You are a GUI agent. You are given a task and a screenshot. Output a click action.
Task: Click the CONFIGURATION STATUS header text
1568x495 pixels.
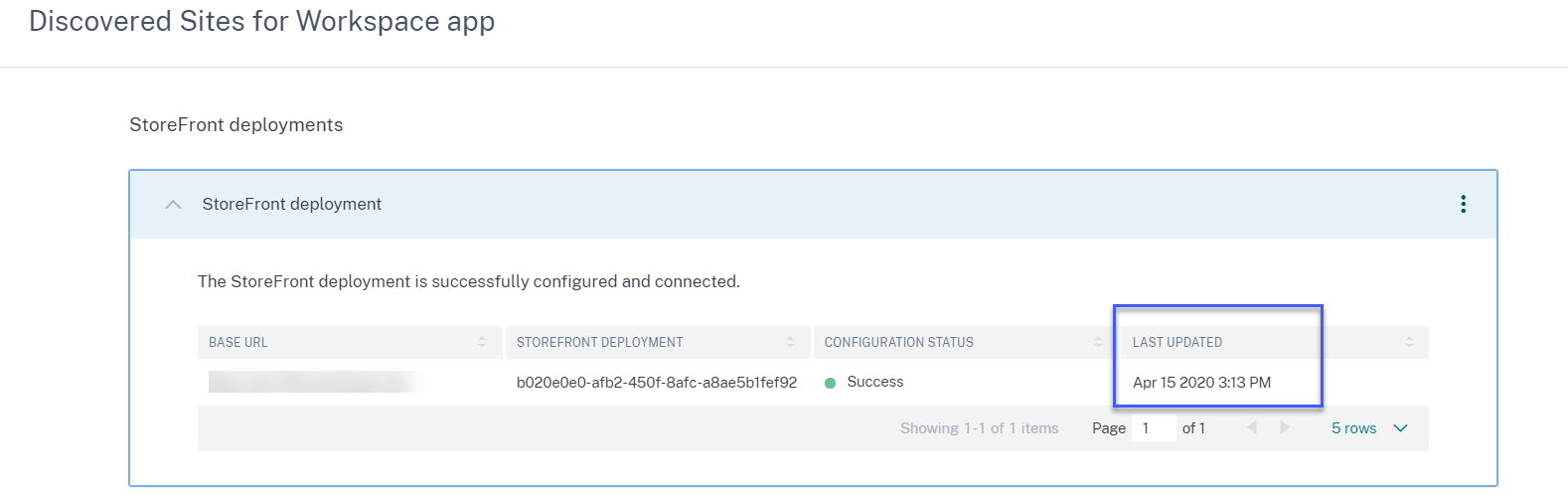tap(898, 342)
